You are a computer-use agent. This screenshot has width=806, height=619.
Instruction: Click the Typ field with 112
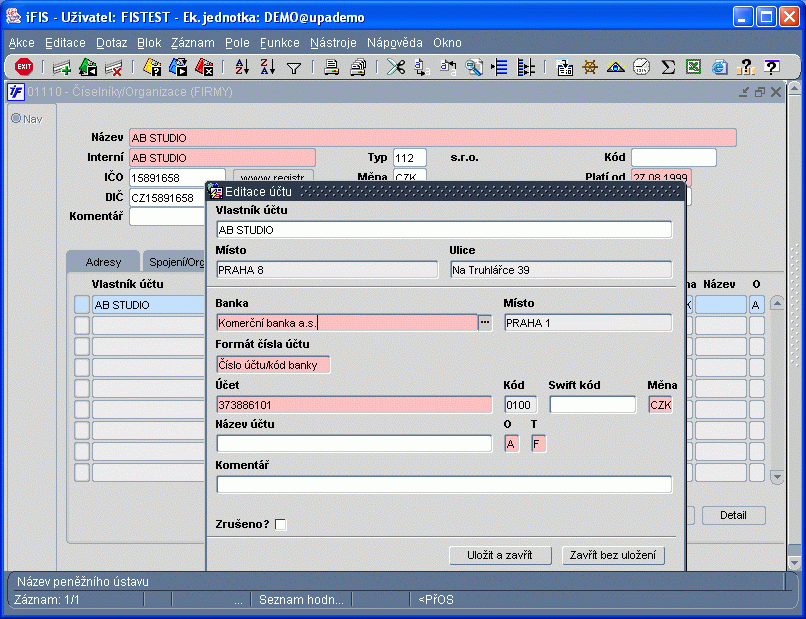point(410,158)
